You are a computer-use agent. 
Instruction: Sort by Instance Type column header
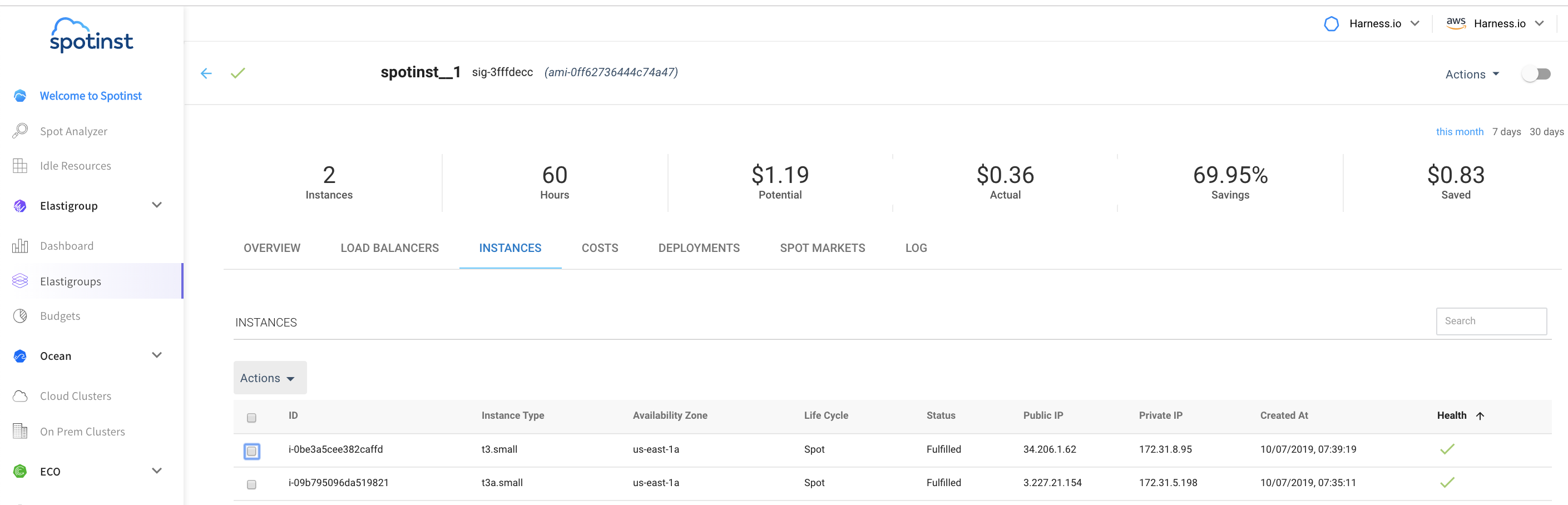coord(512,415)
